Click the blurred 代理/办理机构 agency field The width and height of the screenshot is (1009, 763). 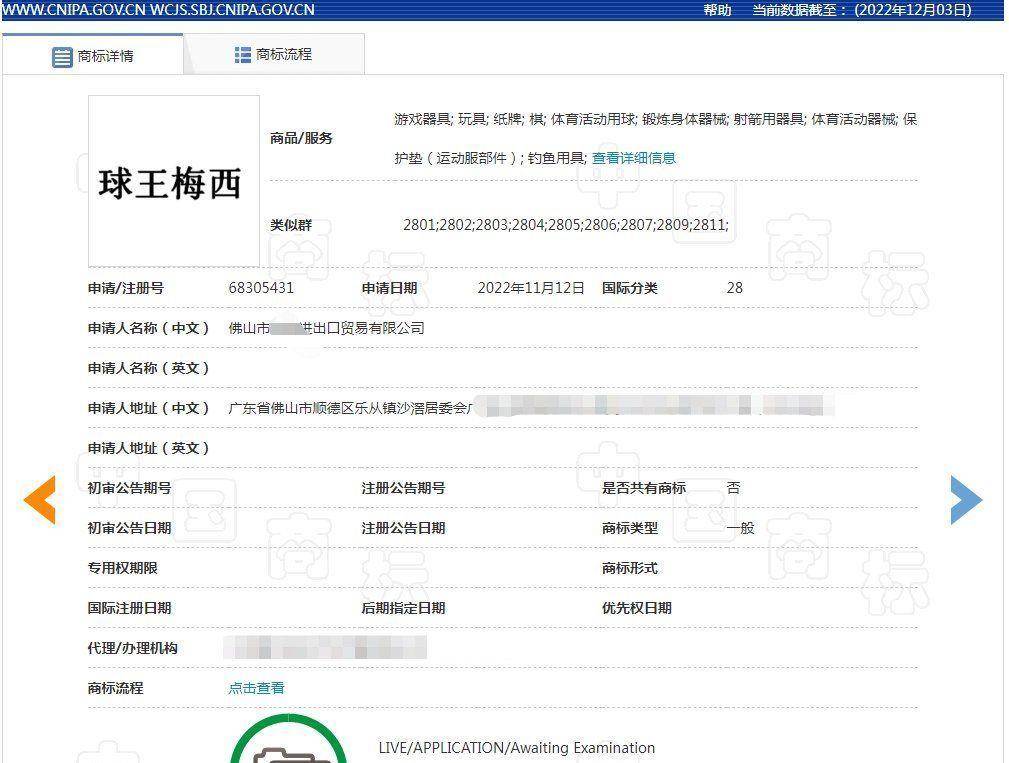(x=325, y=648)
